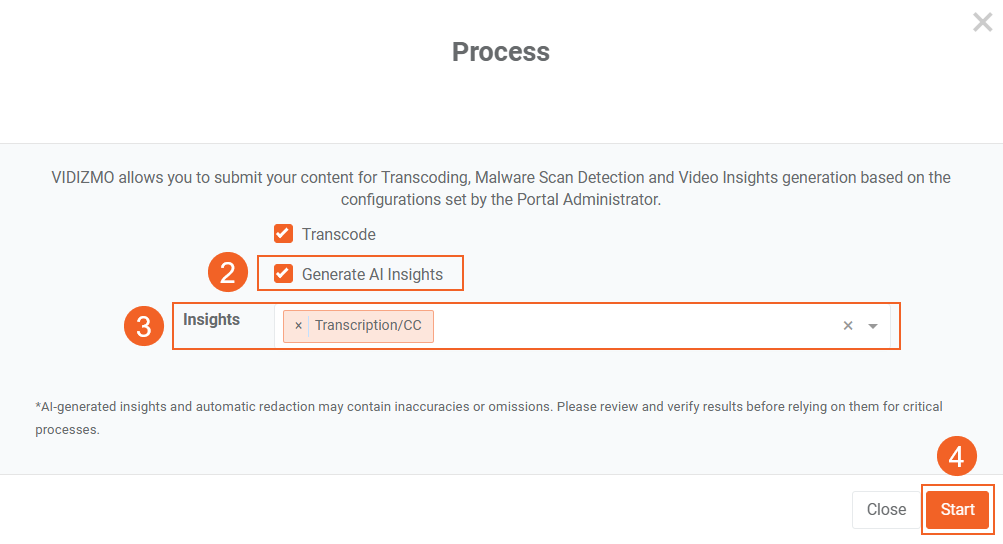Viewport: 1003px width, 544px height.
Task: Click the Transcode label text
Action: 339,234
